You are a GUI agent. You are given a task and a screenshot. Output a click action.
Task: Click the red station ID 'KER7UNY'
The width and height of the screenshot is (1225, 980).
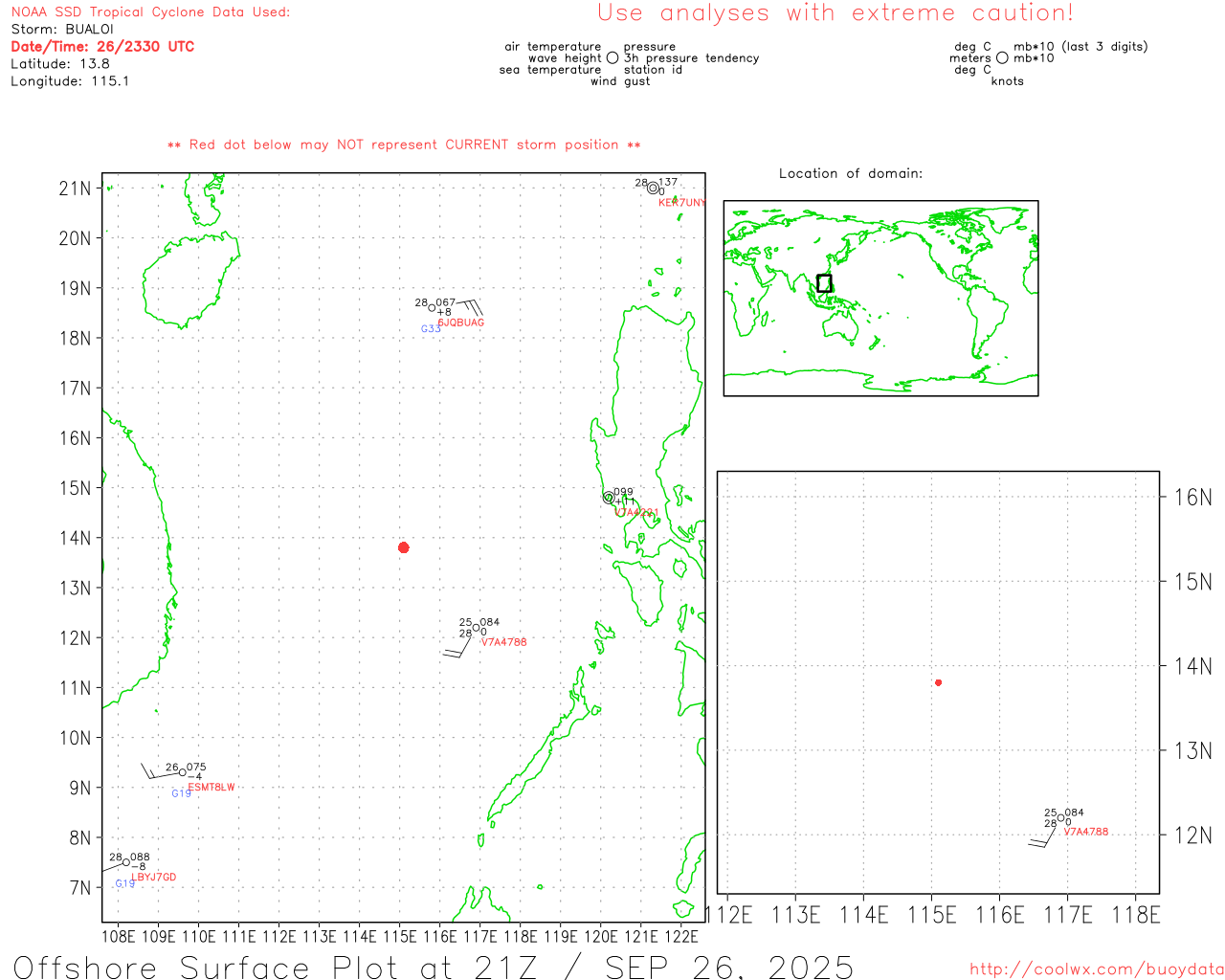[x=681, y=203]
